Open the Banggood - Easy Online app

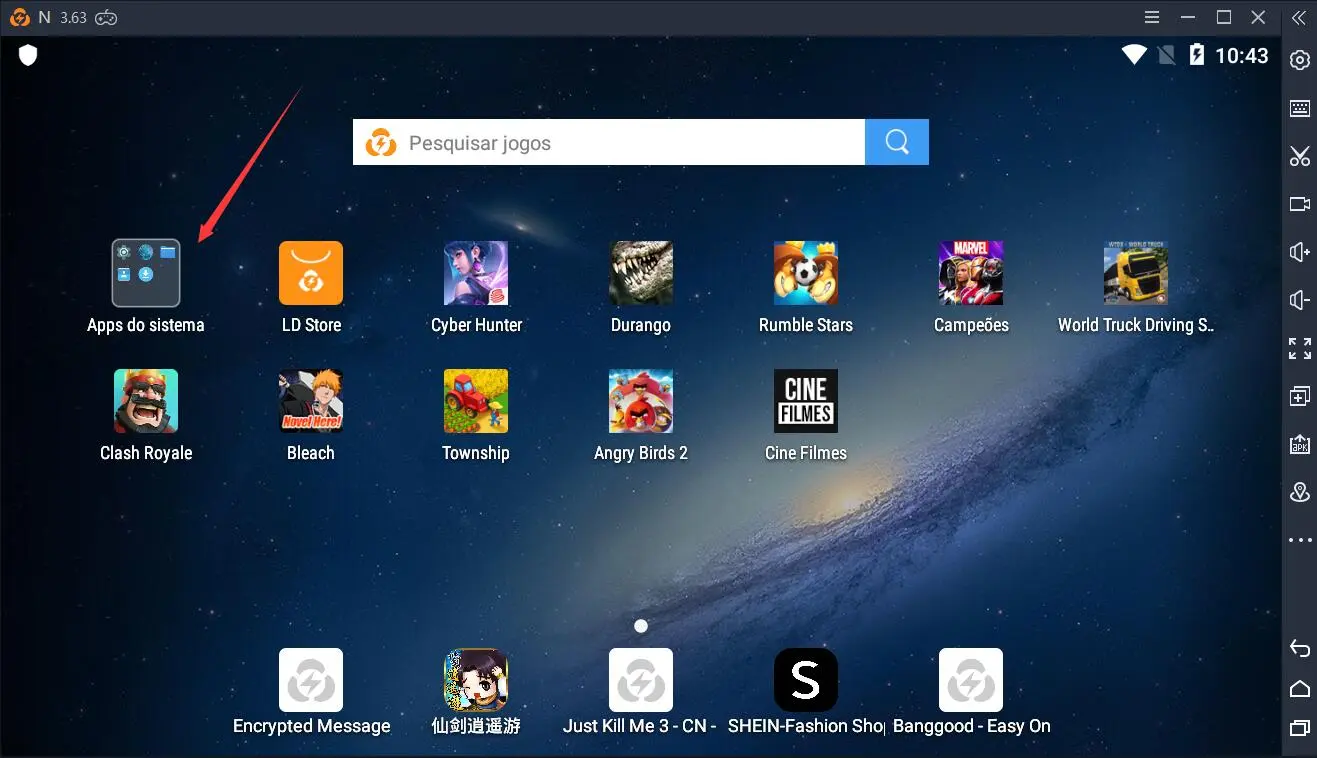pyautogui.click(x=971, y=680)
